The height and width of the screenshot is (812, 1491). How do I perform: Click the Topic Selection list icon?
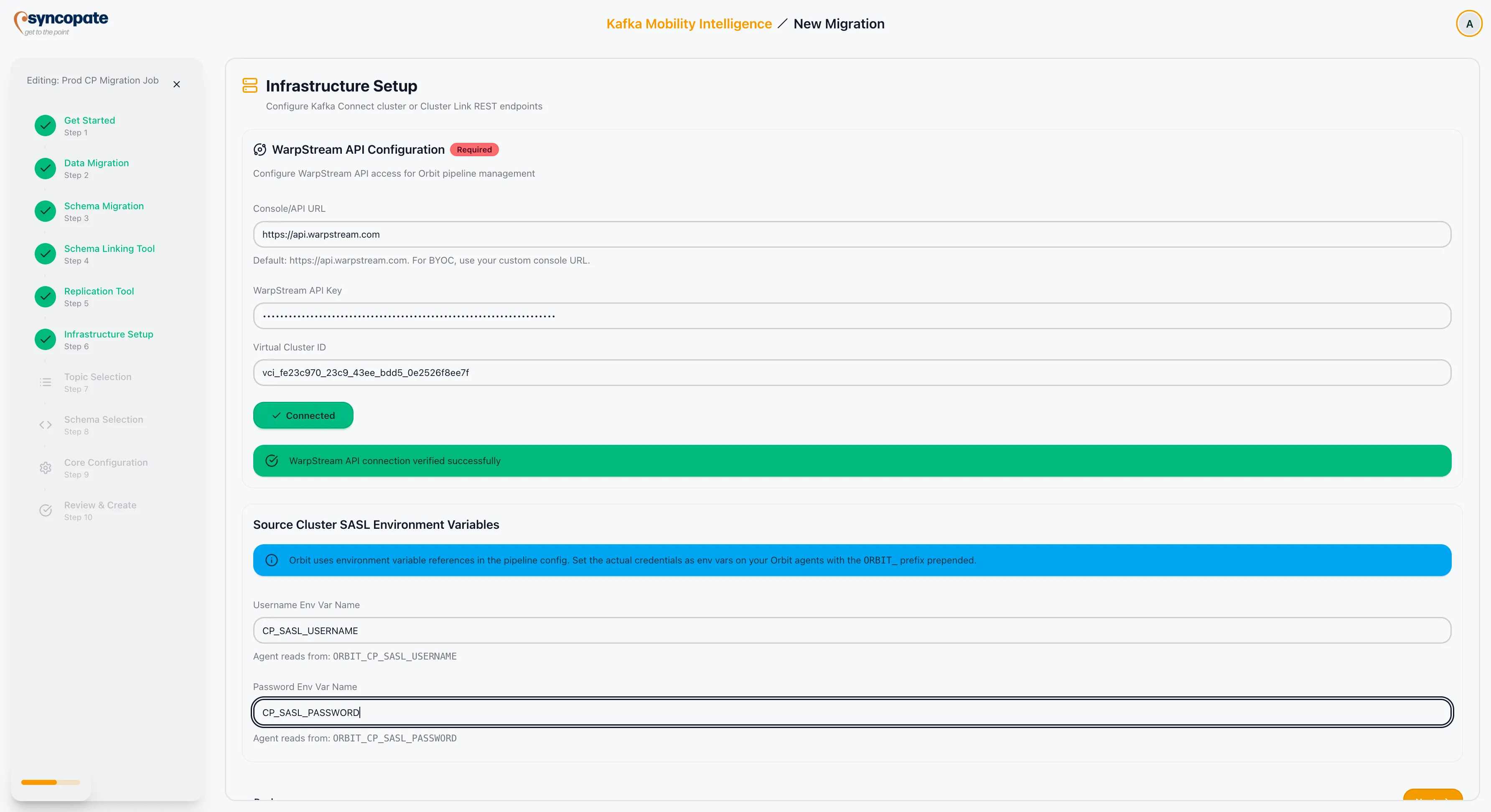45,382
